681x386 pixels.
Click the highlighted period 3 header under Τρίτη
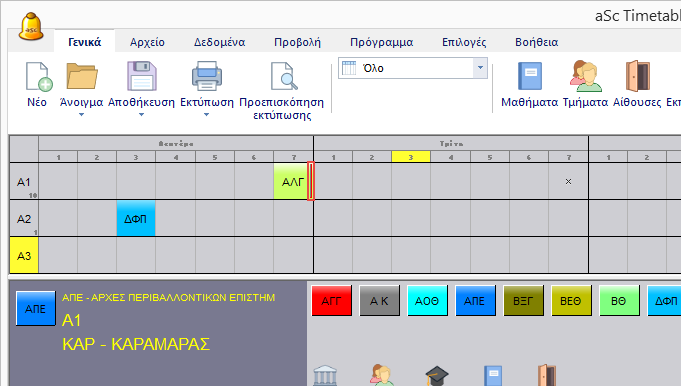click(x=411, y=157)
